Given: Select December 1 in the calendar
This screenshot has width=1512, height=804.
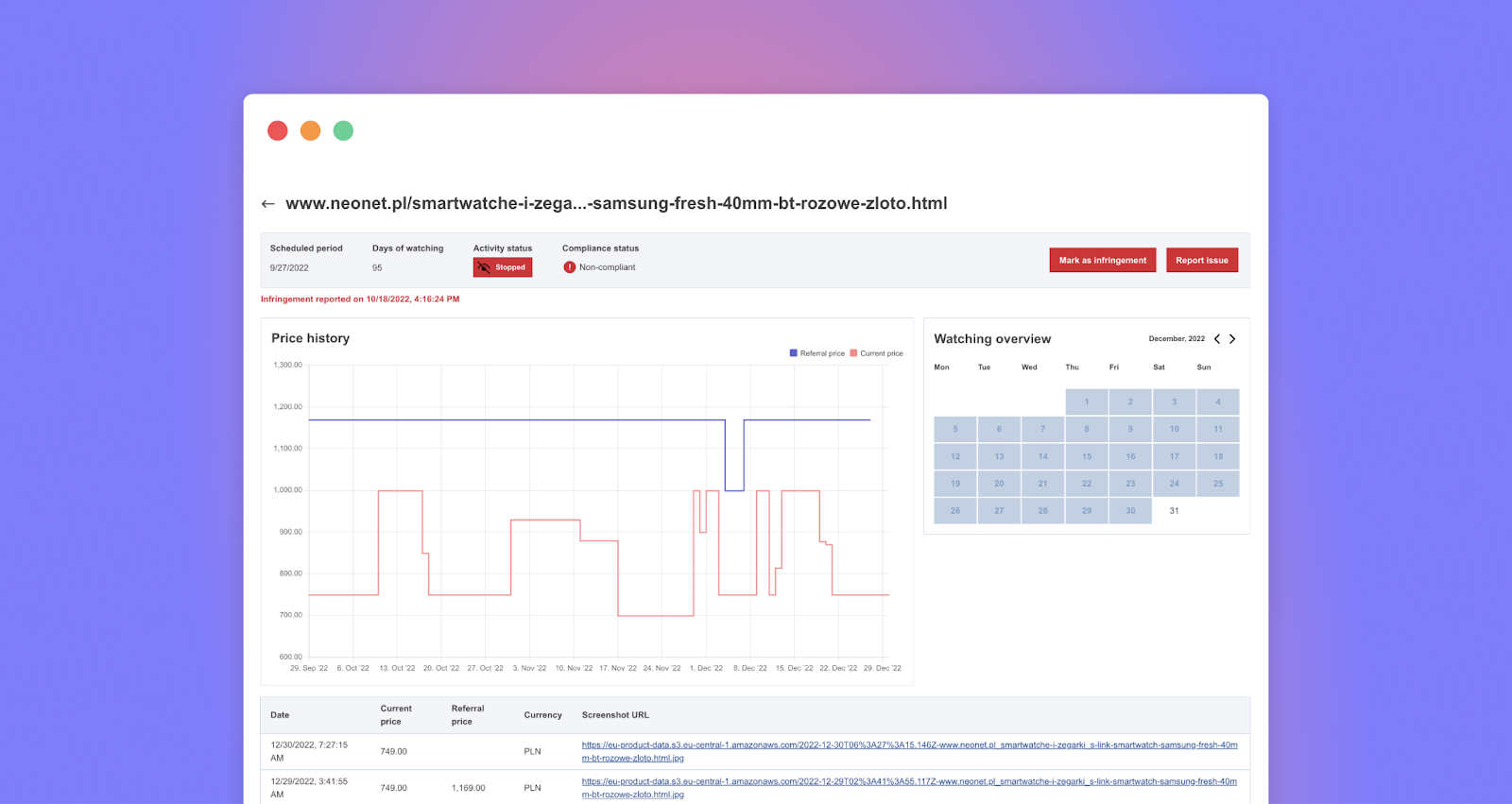Looking at the screenshot, I should (1087, 402).
